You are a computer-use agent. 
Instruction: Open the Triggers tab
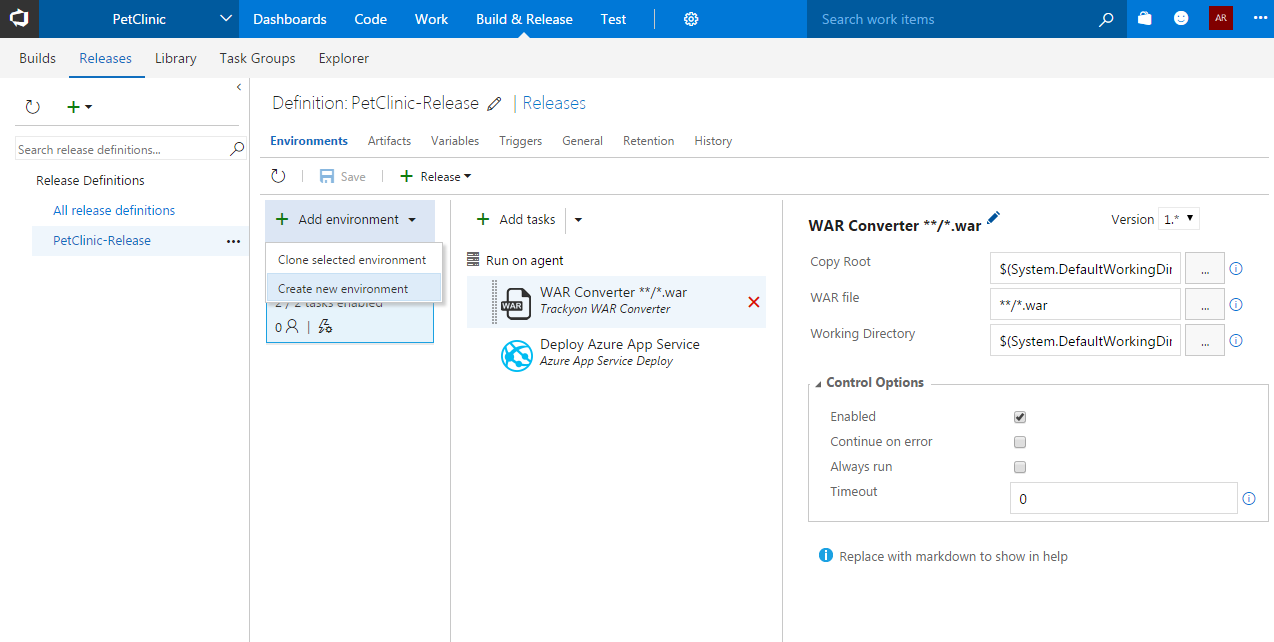coord(521,141)
